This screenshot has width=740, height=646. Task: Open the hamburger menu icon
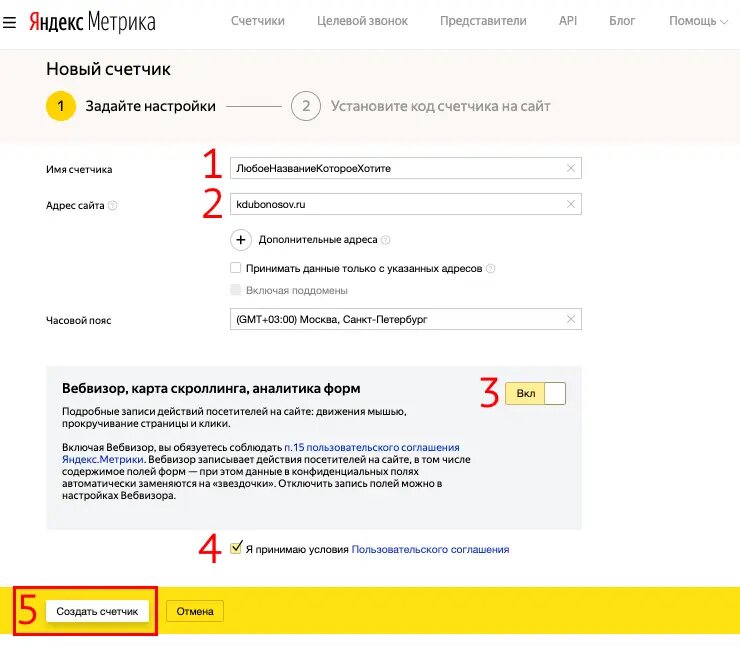[10, 20]
